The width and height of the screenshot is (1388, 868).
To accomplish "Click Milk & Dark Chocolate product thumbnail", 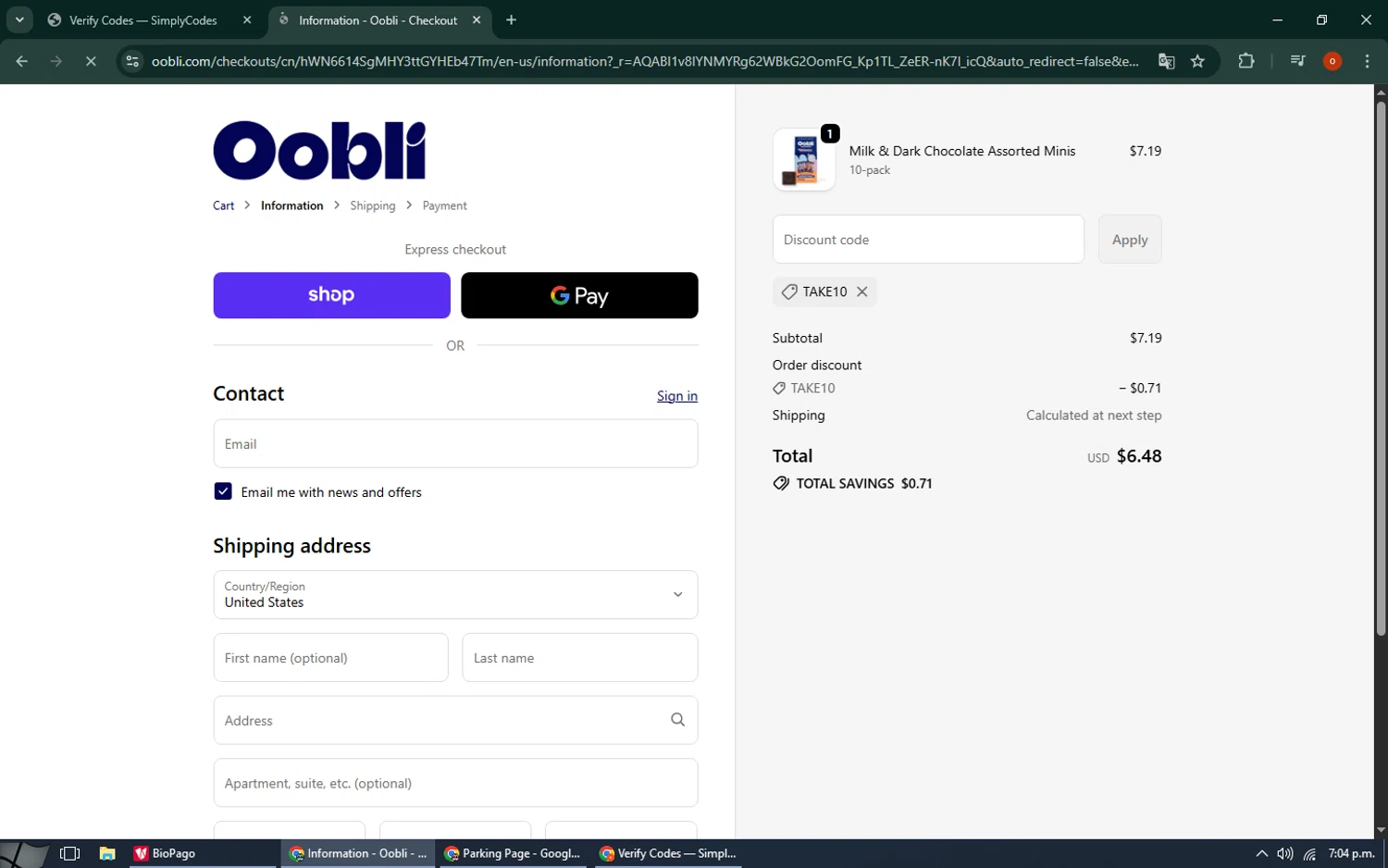I will point(804,159).
